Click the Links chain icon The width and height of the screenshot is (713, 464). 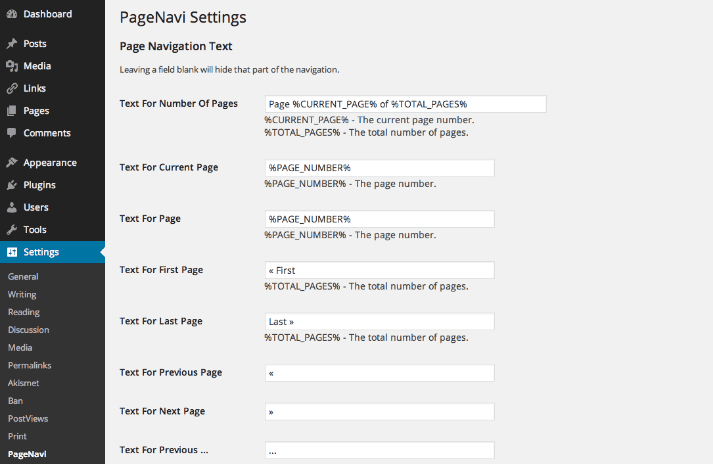[x=12, y=88]
